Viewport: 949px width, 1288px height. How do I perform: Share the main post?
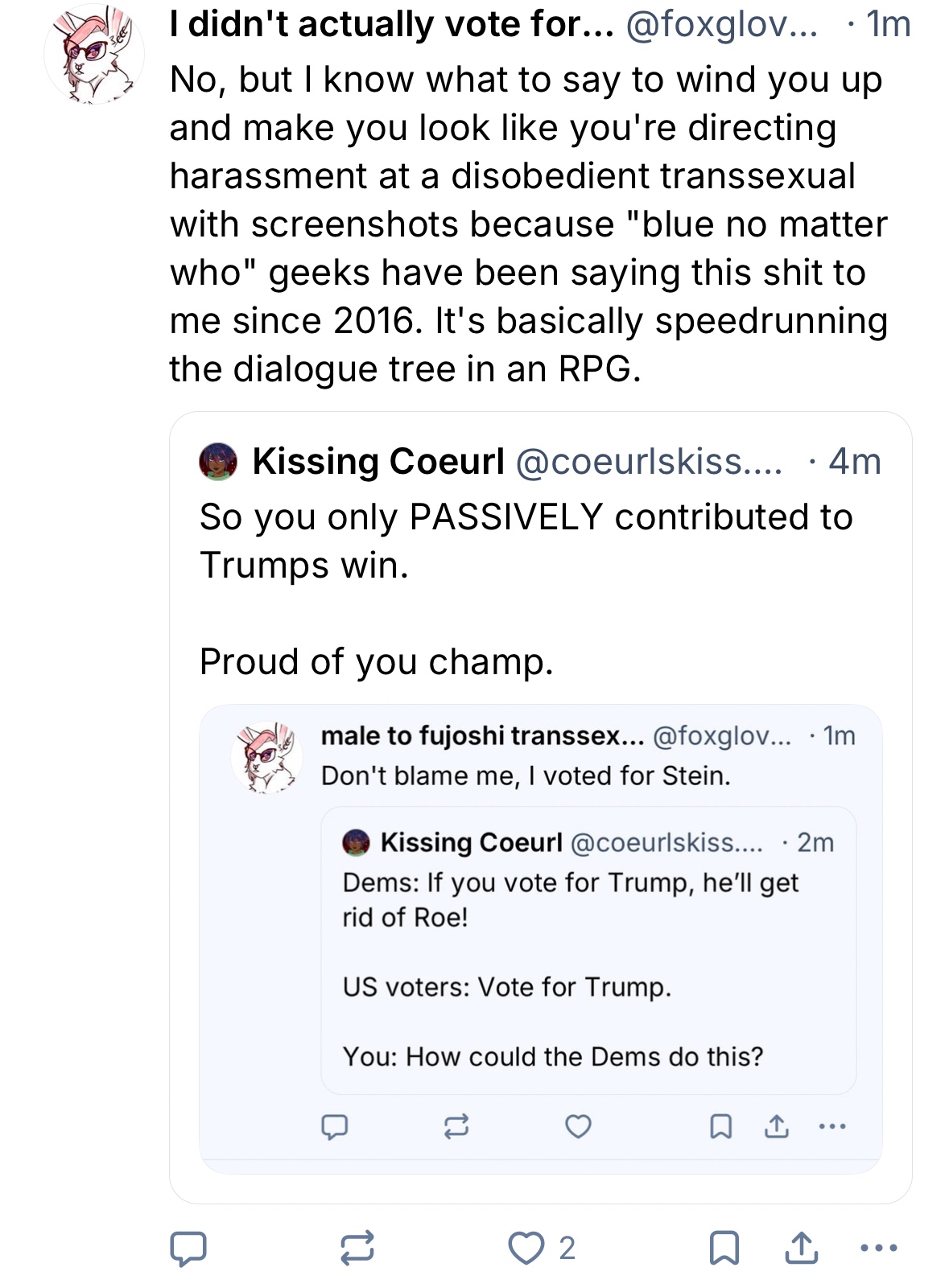(801, 1248)
